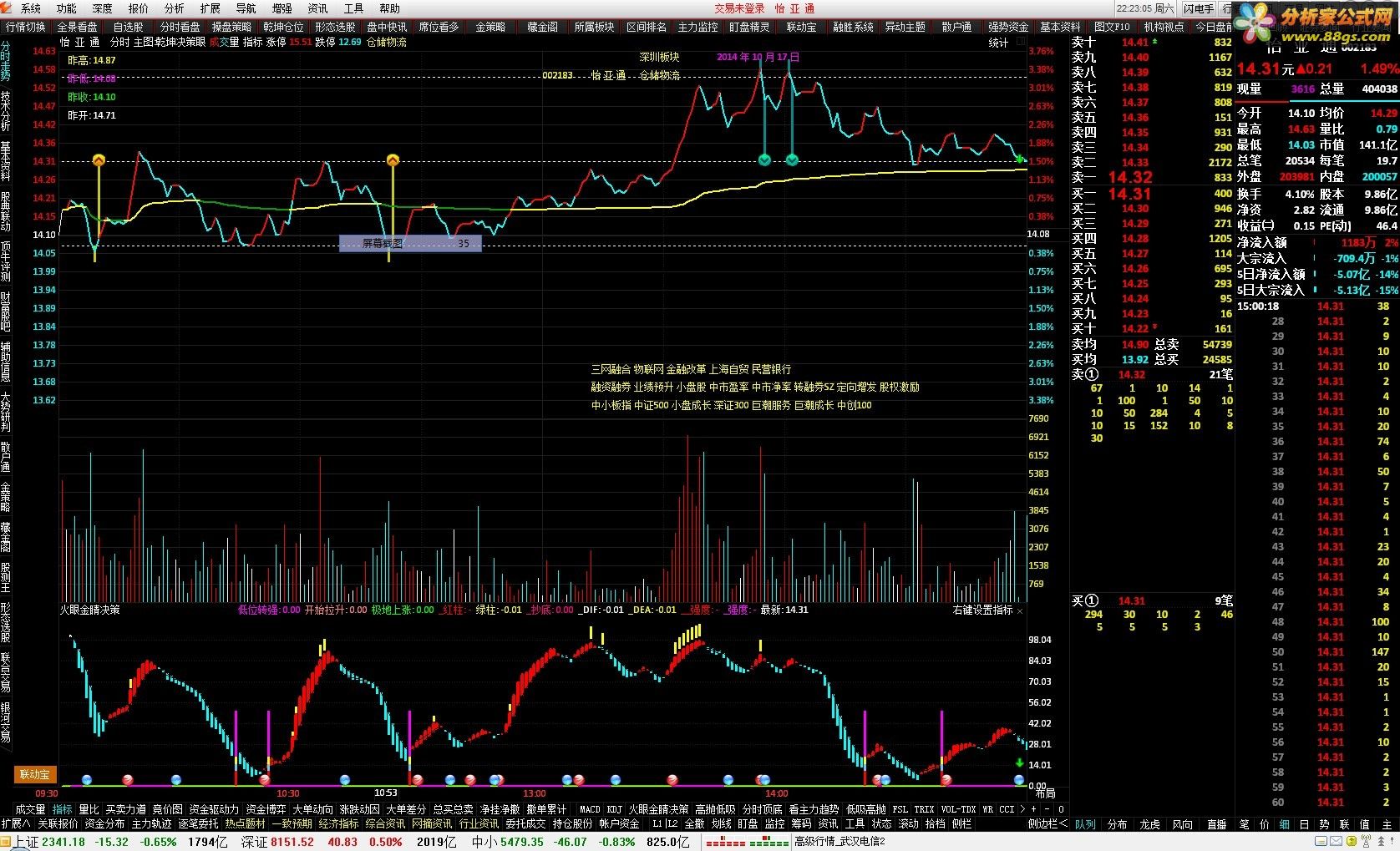Click the up arrow beside 卖十 price
This screenshot has height=851, width=1400.
coord(1155,42)
